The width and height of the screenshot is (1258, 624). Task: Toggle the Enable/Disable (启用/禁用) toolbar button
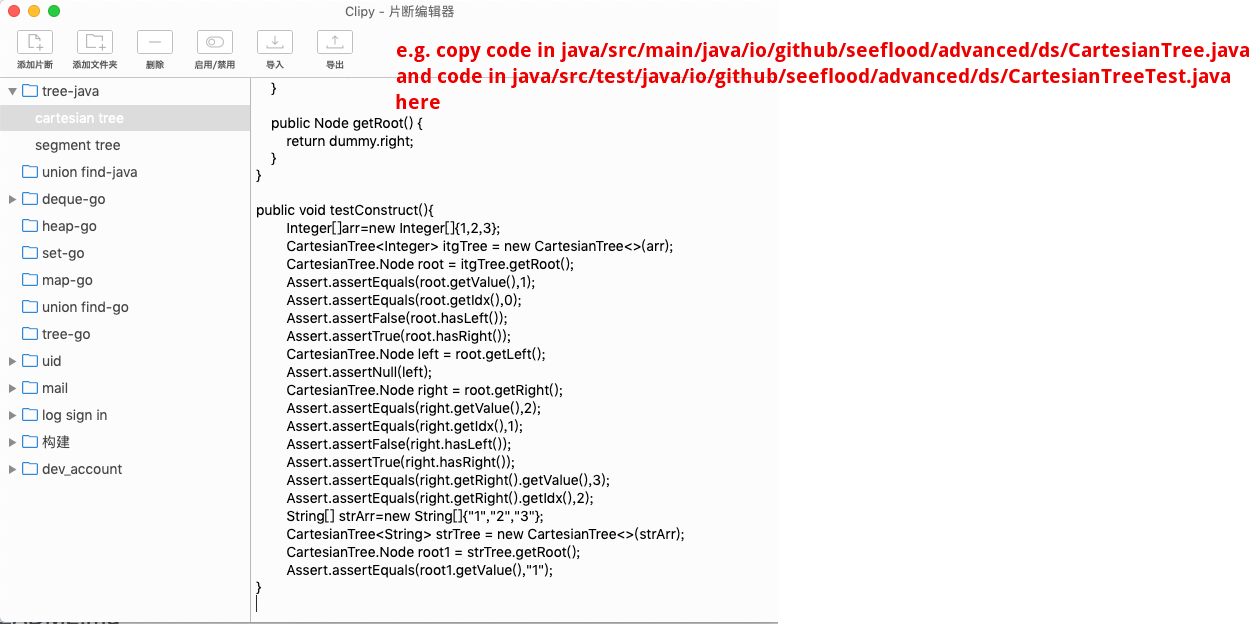click(x=214, y=42)
